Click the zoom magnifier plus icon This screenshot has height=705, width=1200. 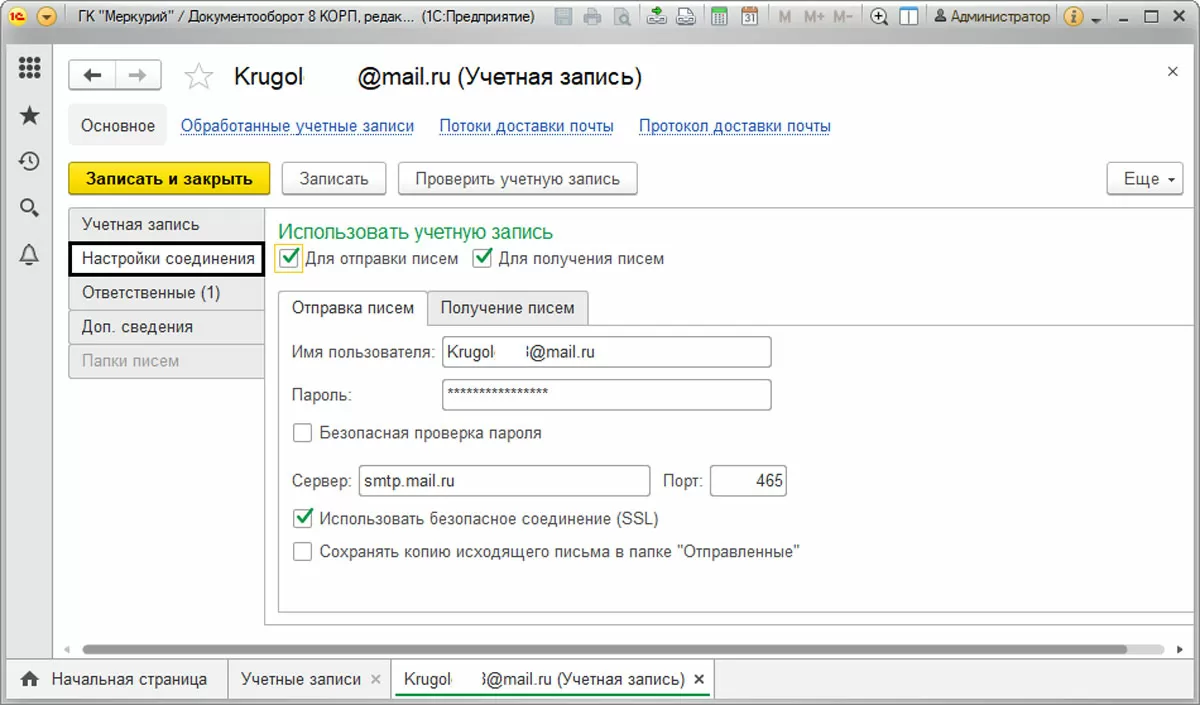pos(880,16)
